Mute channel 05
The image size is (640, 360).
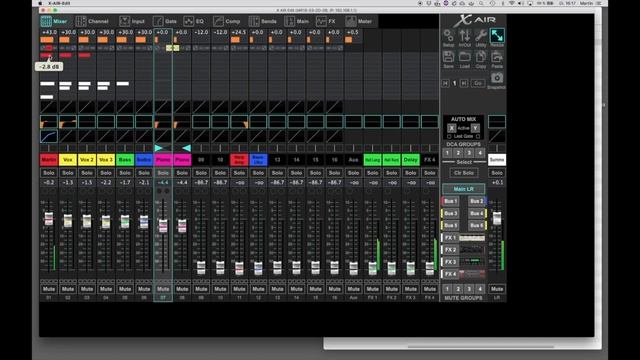[x=125, y=289]
